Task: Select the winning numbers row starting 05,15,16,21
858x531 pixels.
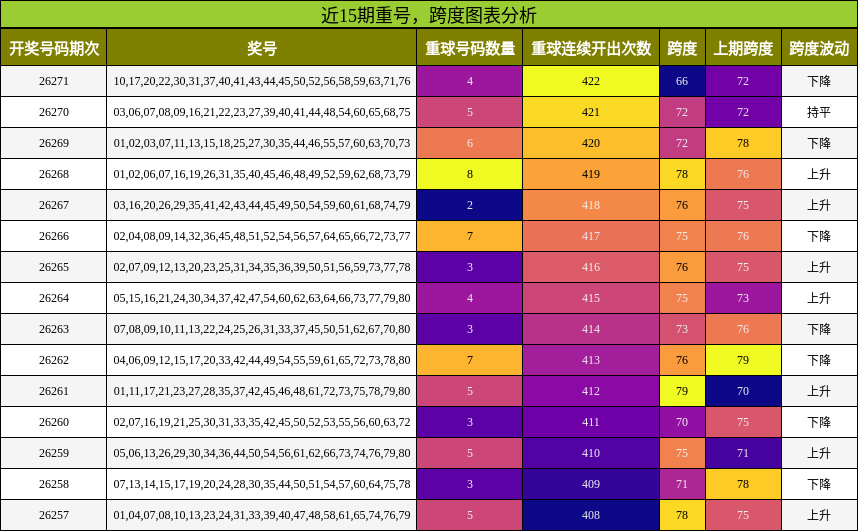Action: pos(262,298)
